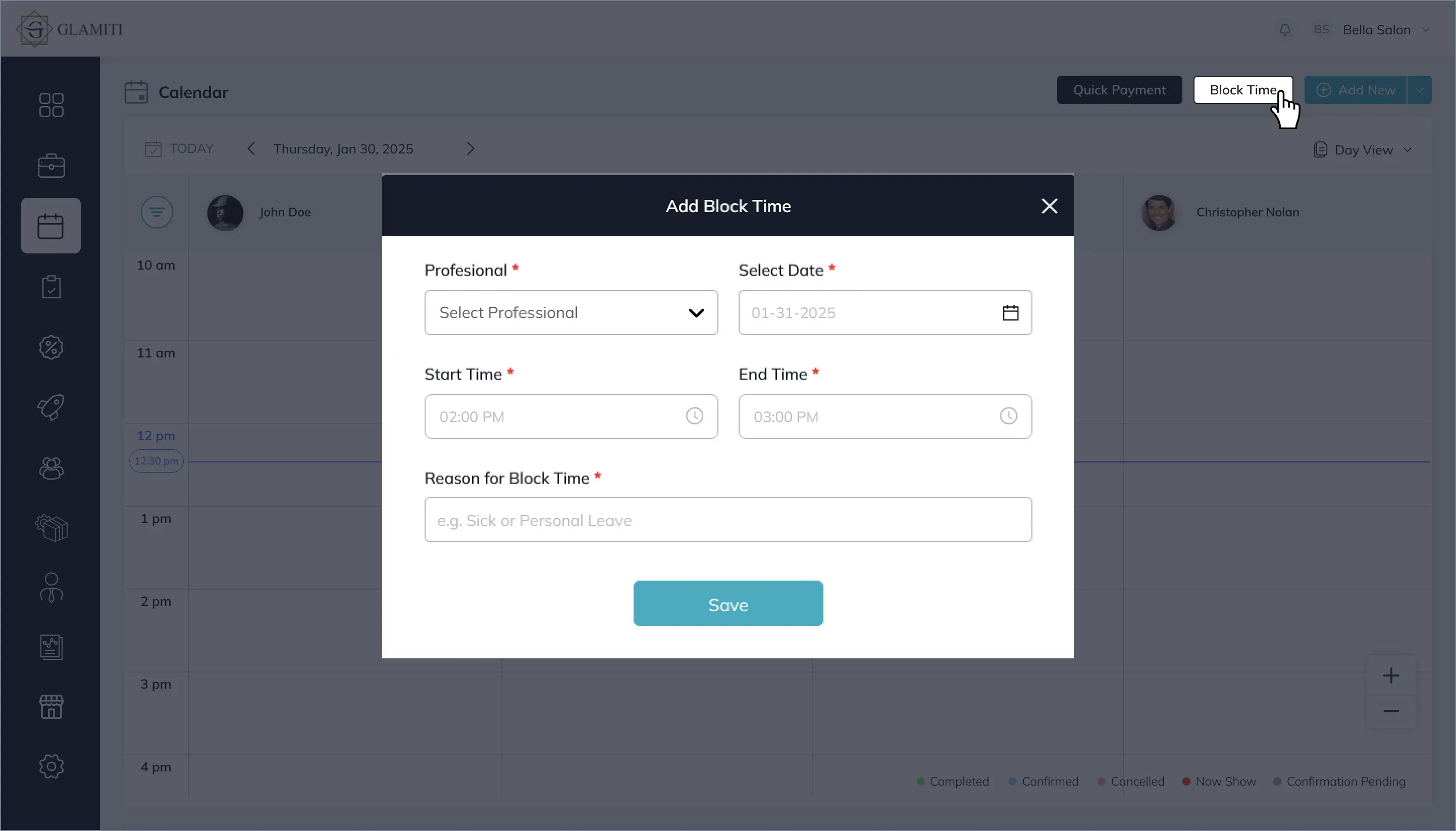This screenshot has width=1456, height=831.
Task: Click the Completed status legend
Action: [953, 782]
